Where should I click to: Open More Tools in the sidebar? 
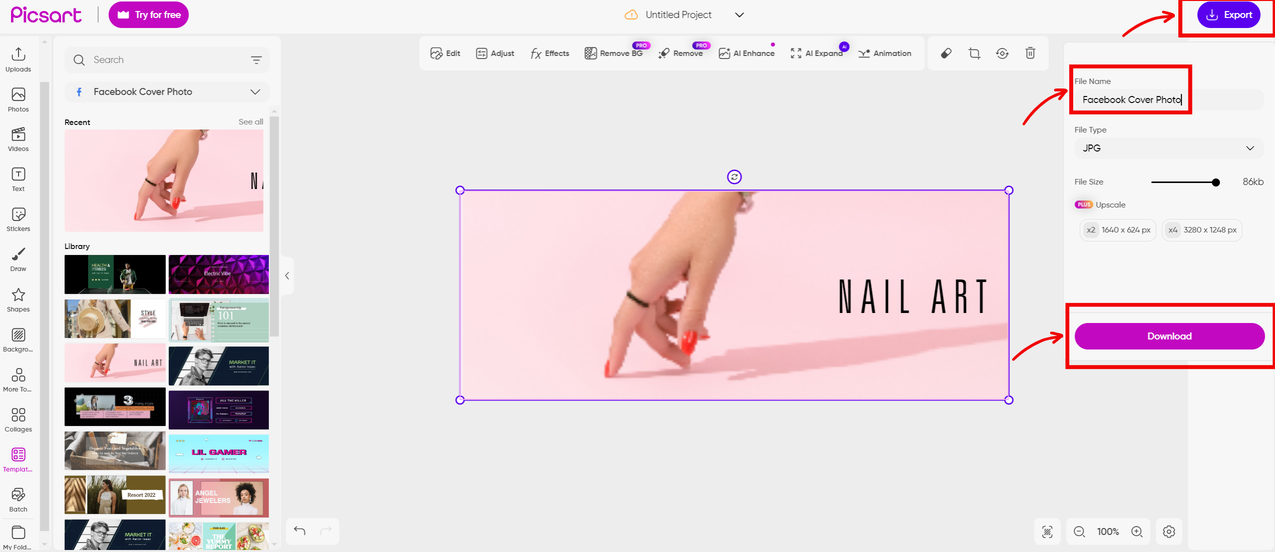click(x=18, y=379)
